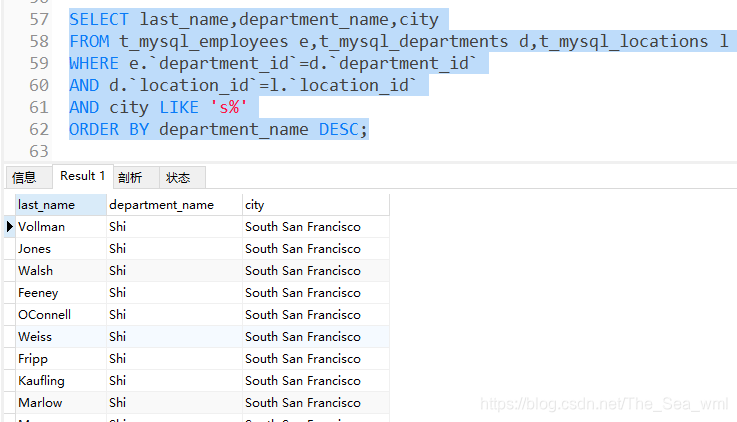Place cursor on SELECT keyword
Image resolution: width=737 pixels, height=422 pixels.
coord(99,19)
